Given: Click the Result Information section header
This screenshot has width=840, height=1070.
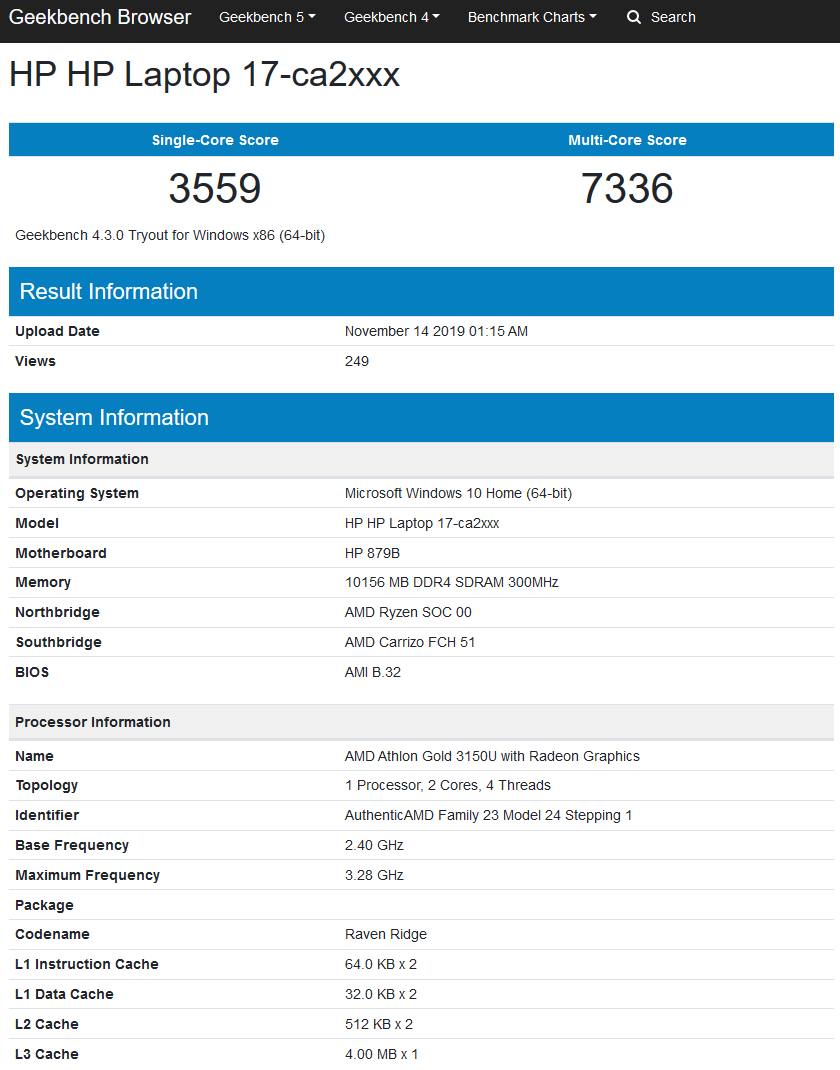Looking at the screenshot, I should 421,291.
